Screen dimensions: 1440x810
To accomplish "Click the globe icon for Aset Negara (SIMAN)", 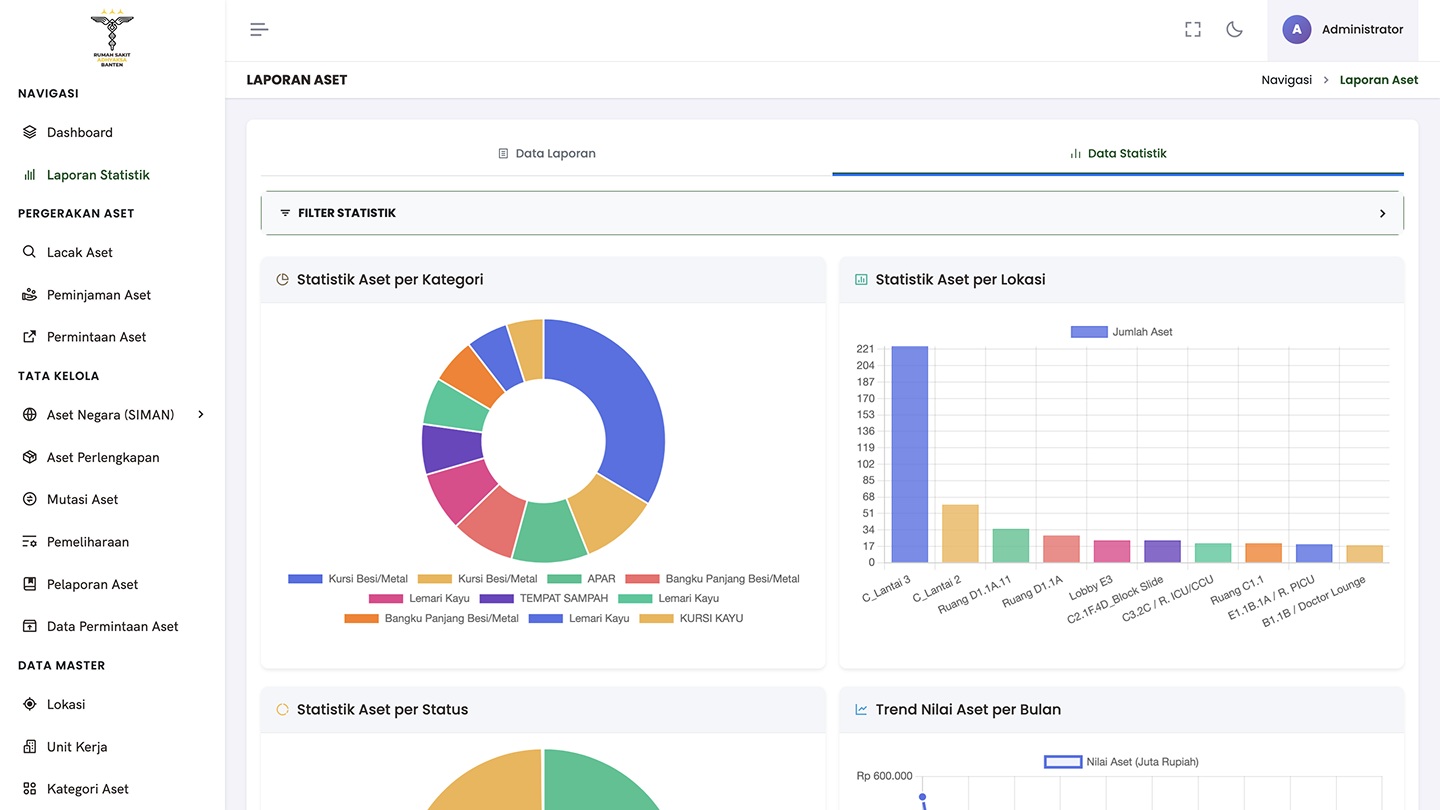I will pyautogui.click(x=30, y=415).
